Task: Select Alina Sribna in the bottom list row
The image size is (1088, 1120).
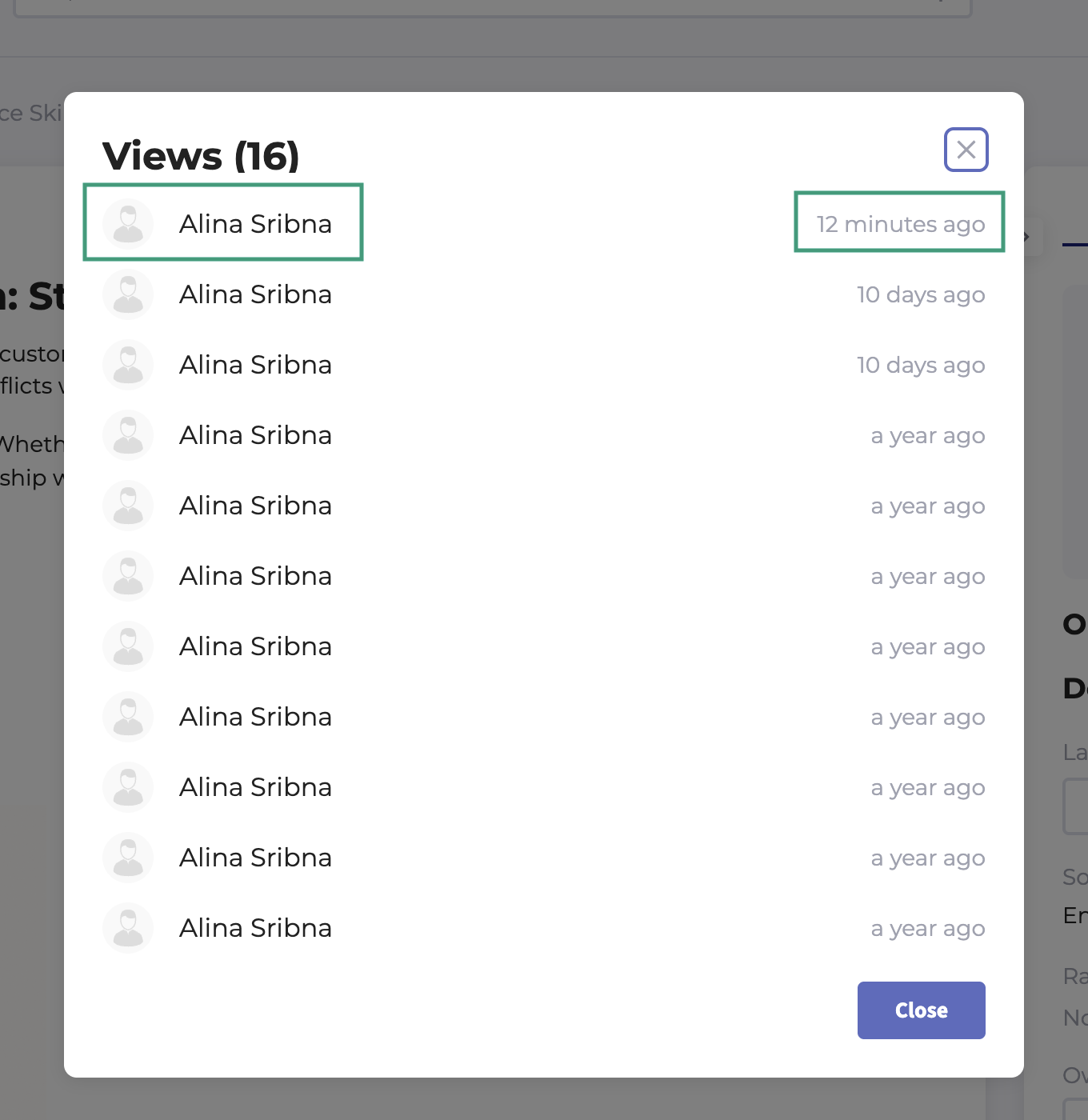Action: (255, 928)
